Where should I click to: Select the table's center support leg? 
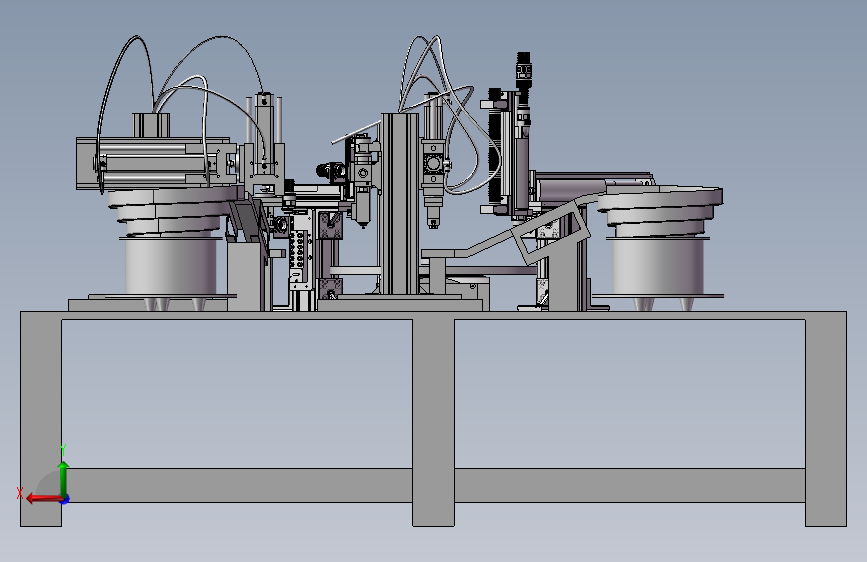434,423
